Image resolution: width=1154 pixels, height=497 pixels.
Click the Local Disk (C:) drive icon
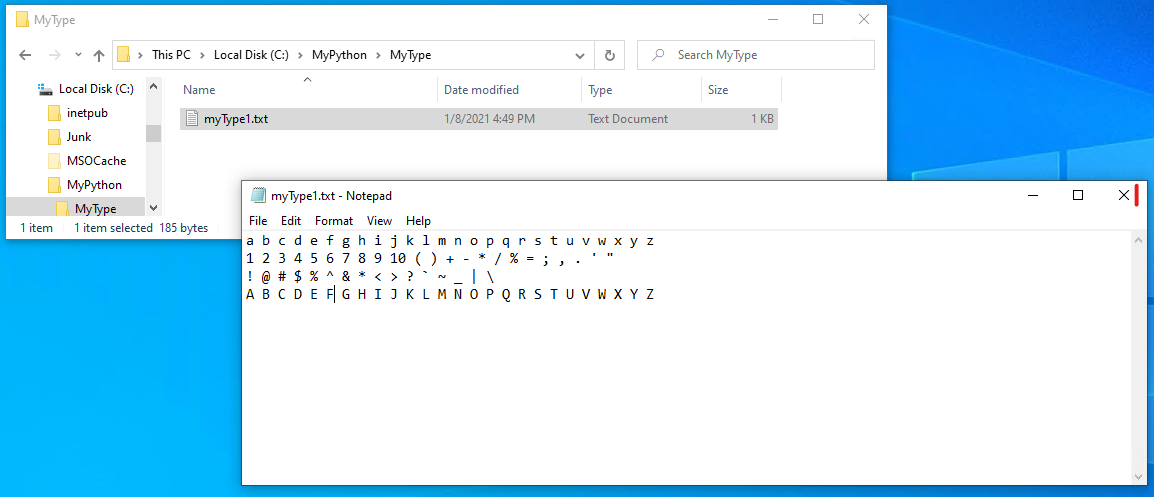click(x=45, y=89)
